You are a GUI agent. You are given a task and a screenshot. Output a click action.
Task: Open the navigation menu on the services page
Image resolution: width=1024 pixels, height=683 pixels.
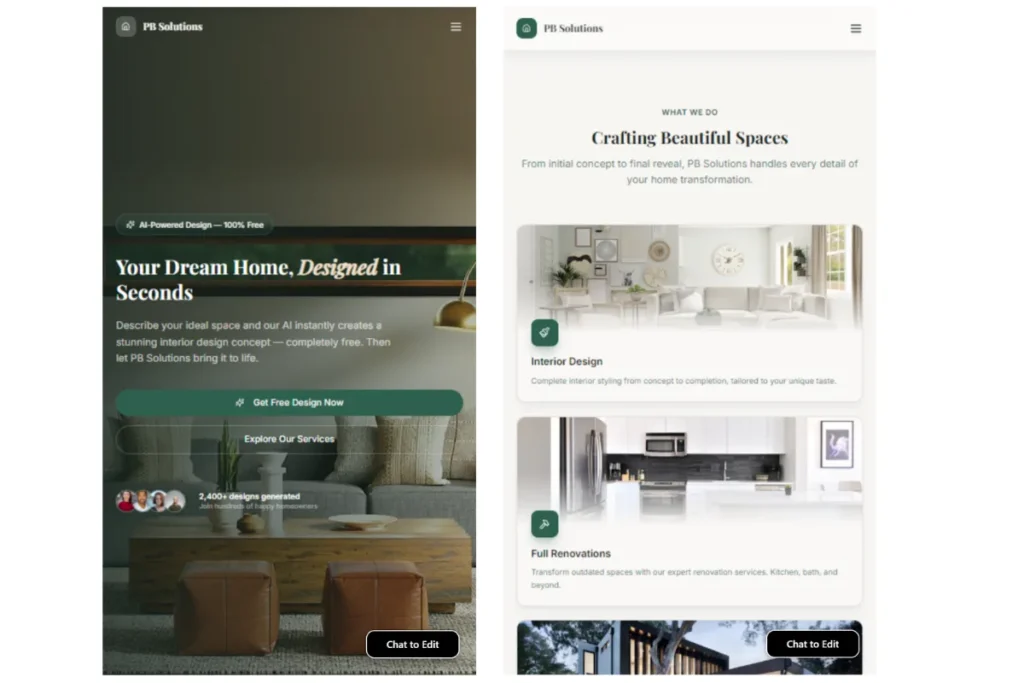click(856, 29)
